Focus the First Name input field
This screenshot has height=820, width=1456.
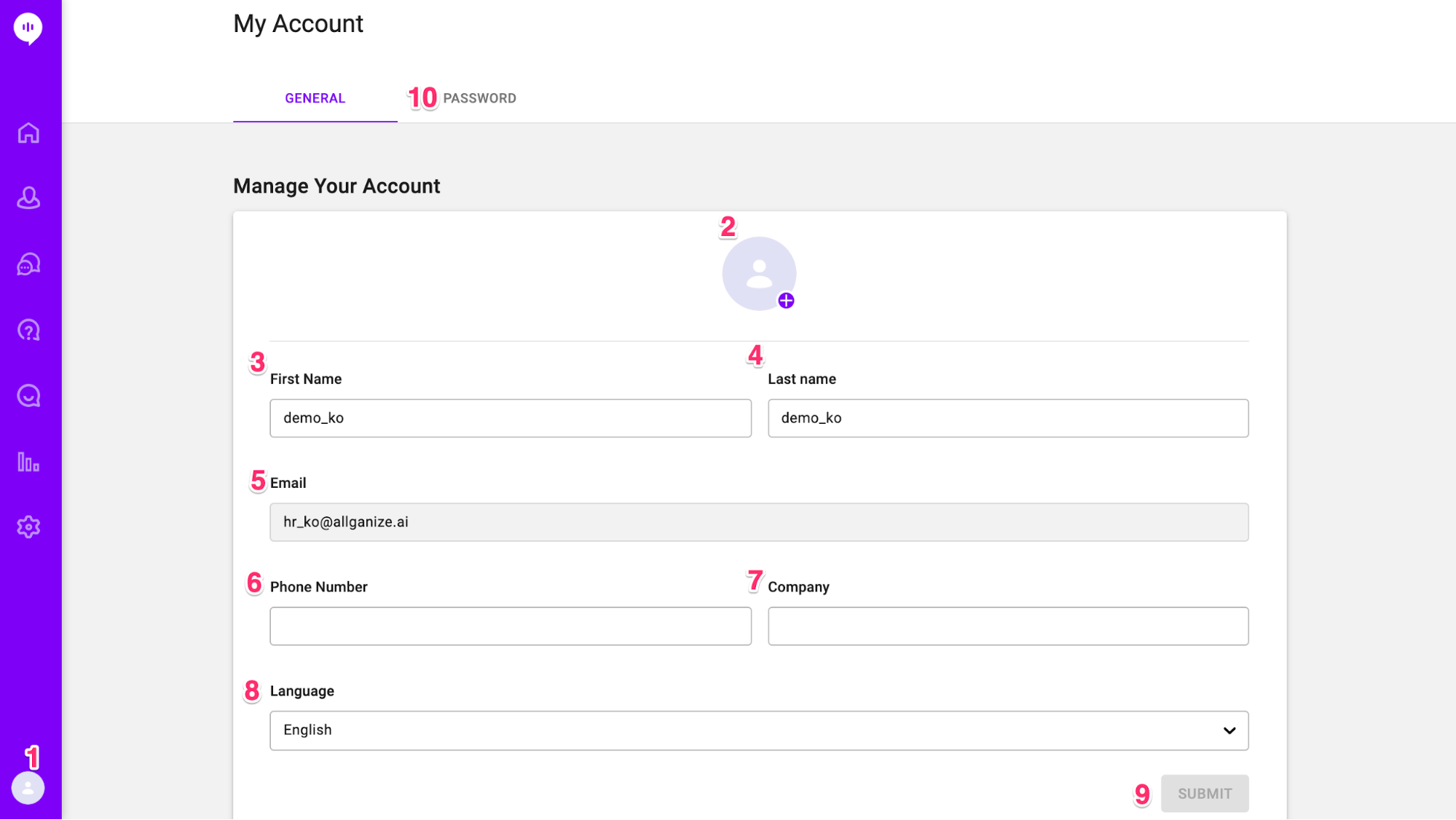point(510,418)
